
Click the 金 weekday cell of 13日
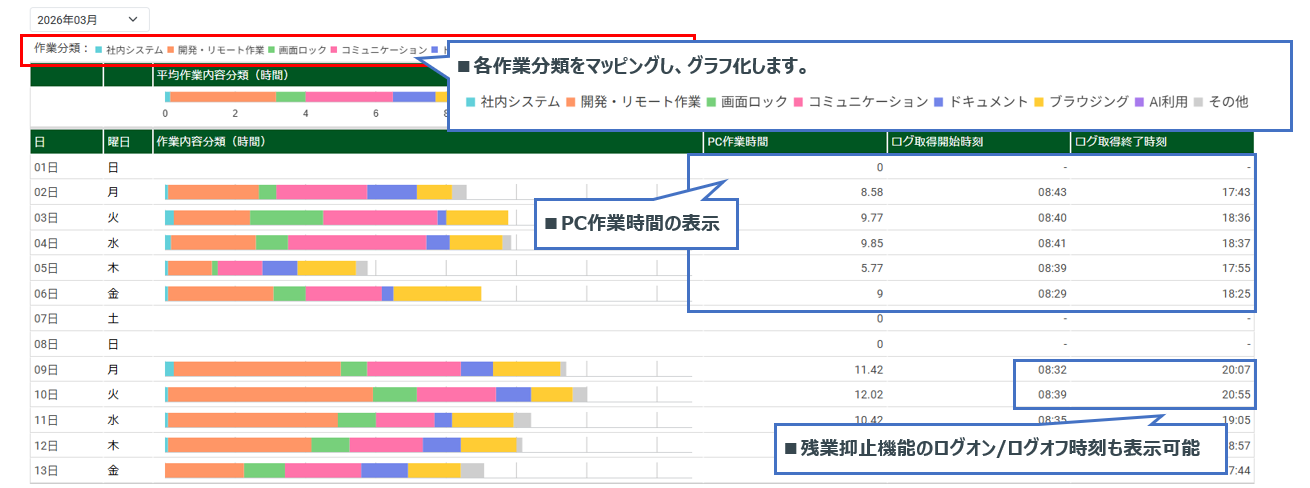113,470
